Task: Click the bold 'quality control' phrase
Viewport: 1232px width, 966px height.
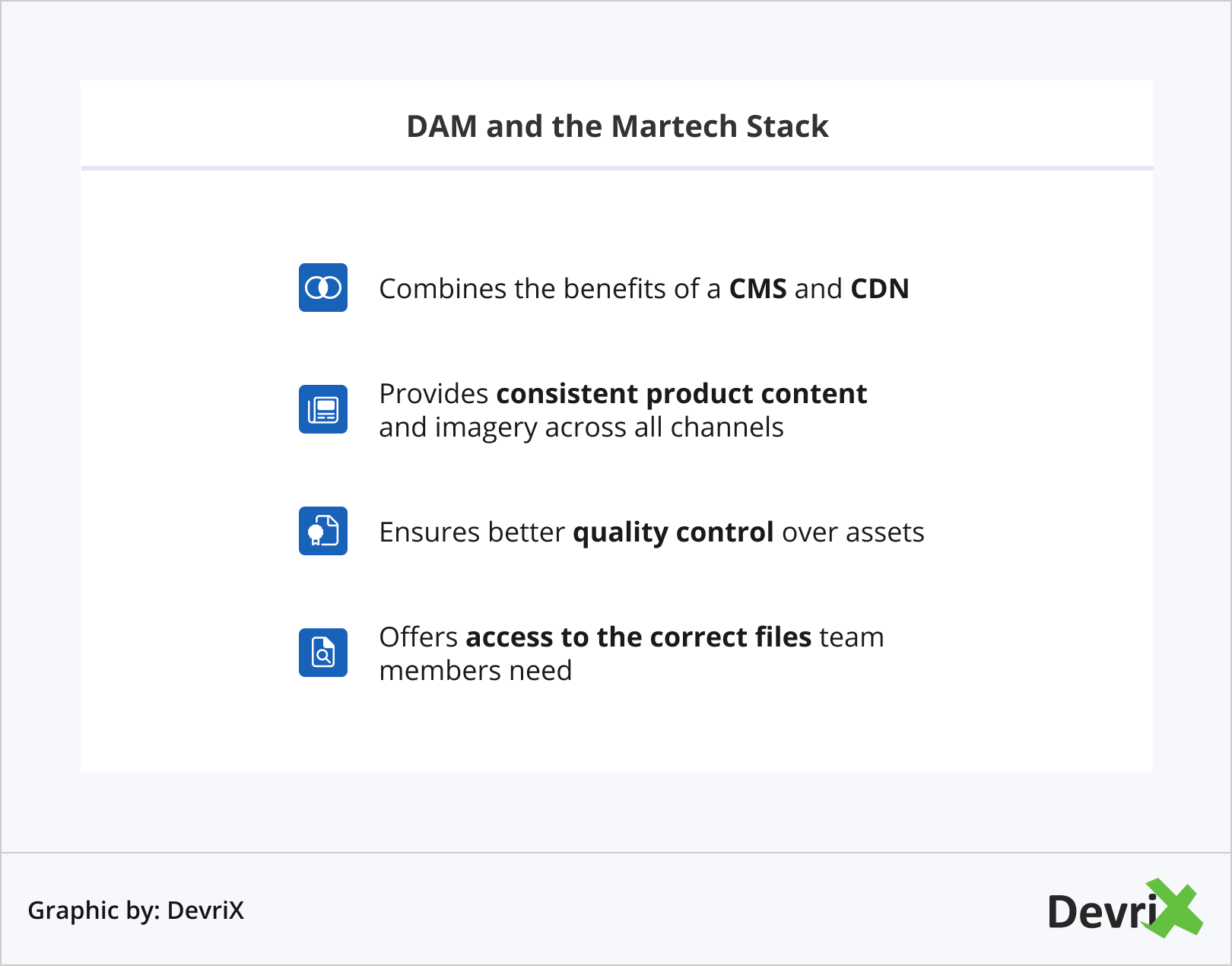Action: pyautogui.click(x=673, y=532)
